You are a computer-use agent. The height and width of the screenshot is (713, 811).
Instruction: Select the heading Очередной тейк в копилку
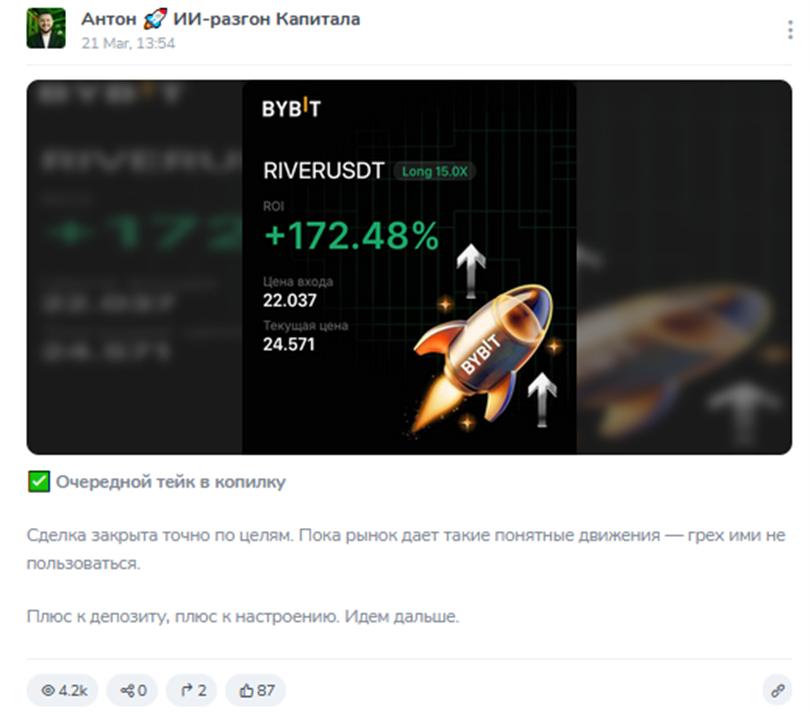point(171,482)
